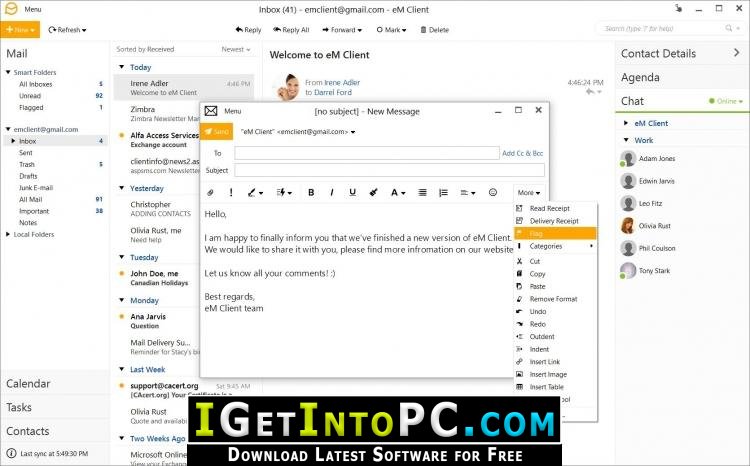Attach a file with the paperclip icon

tap(210, 192)
